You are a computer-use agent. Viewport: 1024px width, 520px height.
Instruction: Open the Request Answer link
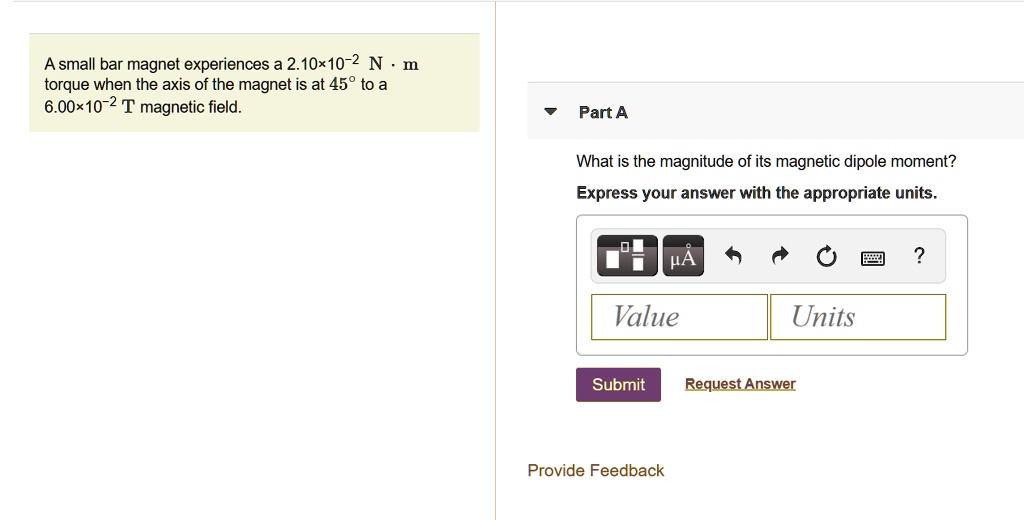click(x=740, y=384)
